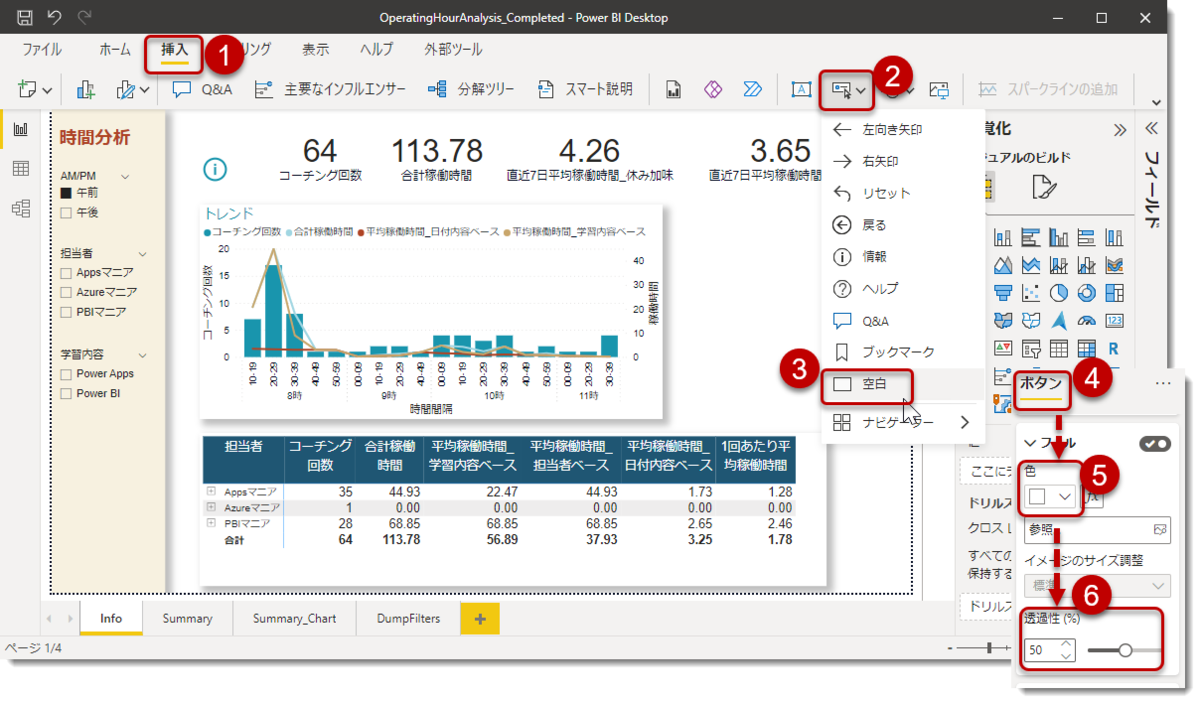1200x703 pixels.
Task: Check the Power Apps slicer checkbox
Action: click(66, 374)
